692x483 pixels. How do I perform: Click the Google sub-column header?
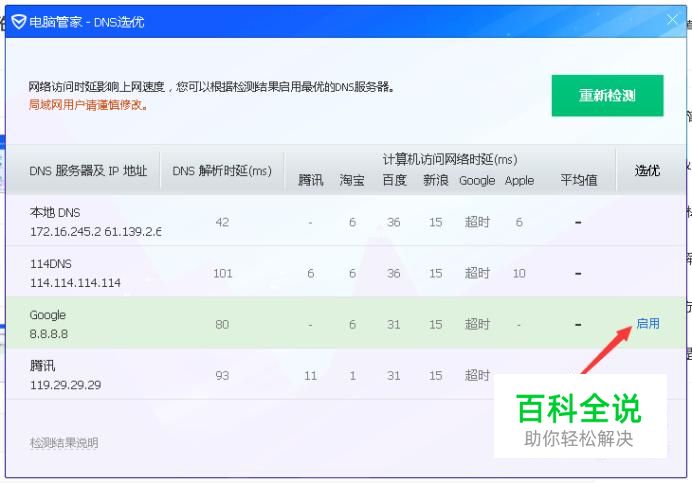pos(477,181)
